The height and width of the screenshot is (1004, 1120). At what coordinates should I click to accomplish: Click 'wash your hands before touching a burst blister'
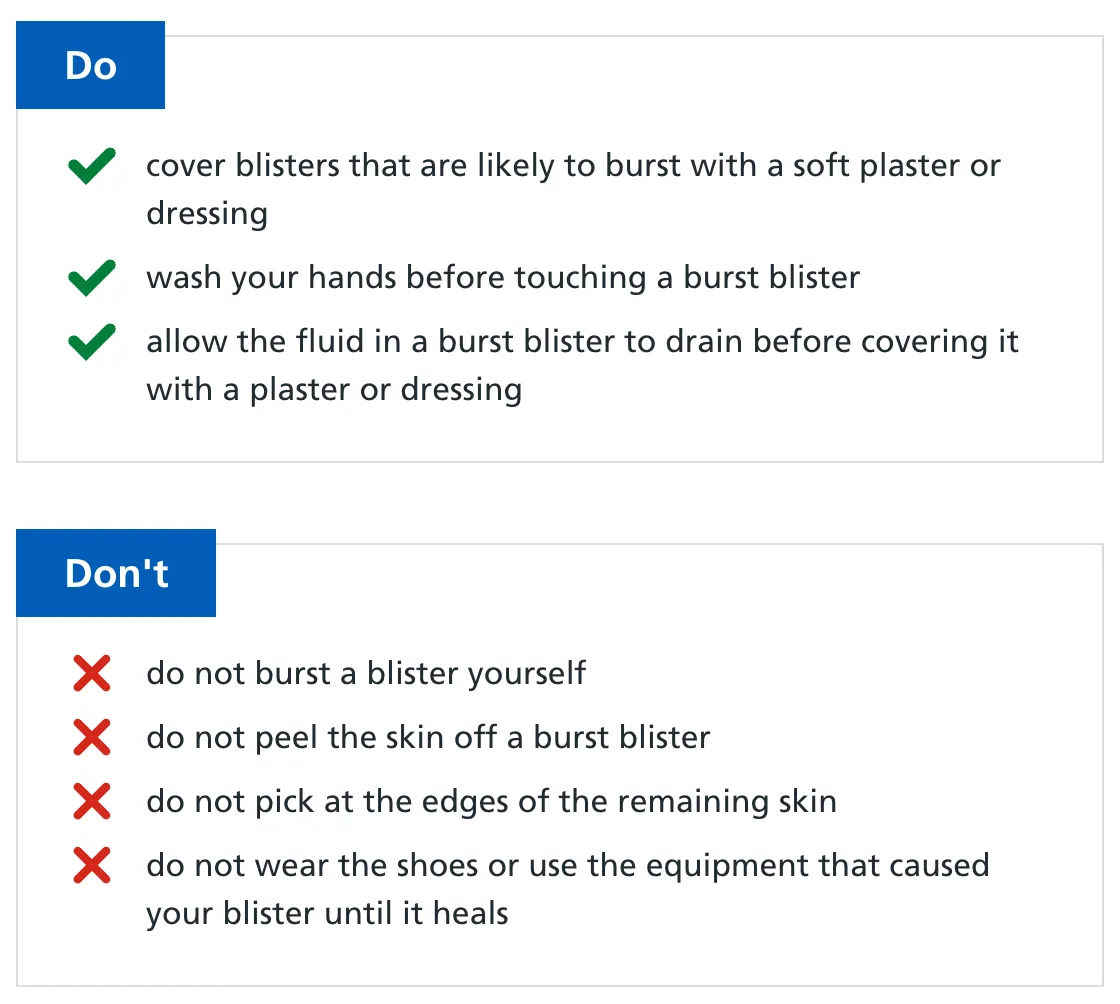503,278
